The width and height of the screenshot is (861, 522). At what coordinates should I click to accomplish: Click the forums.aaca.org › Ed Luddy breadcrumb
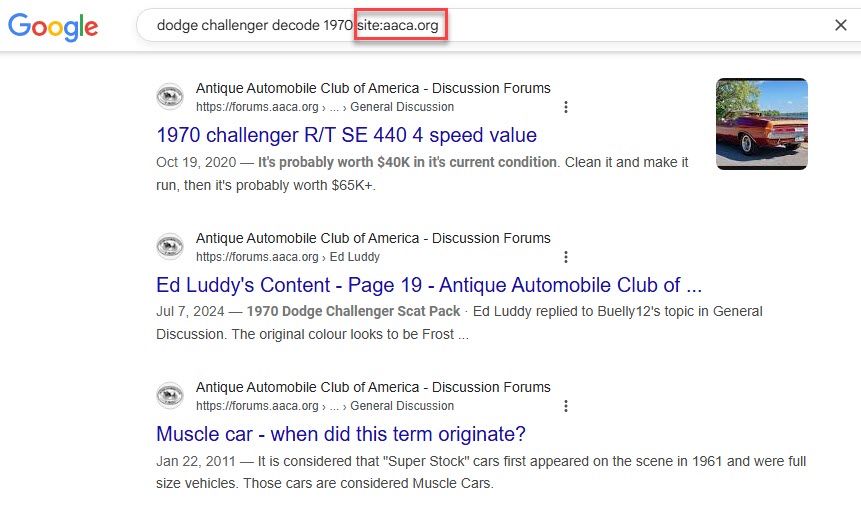(288, 257)
